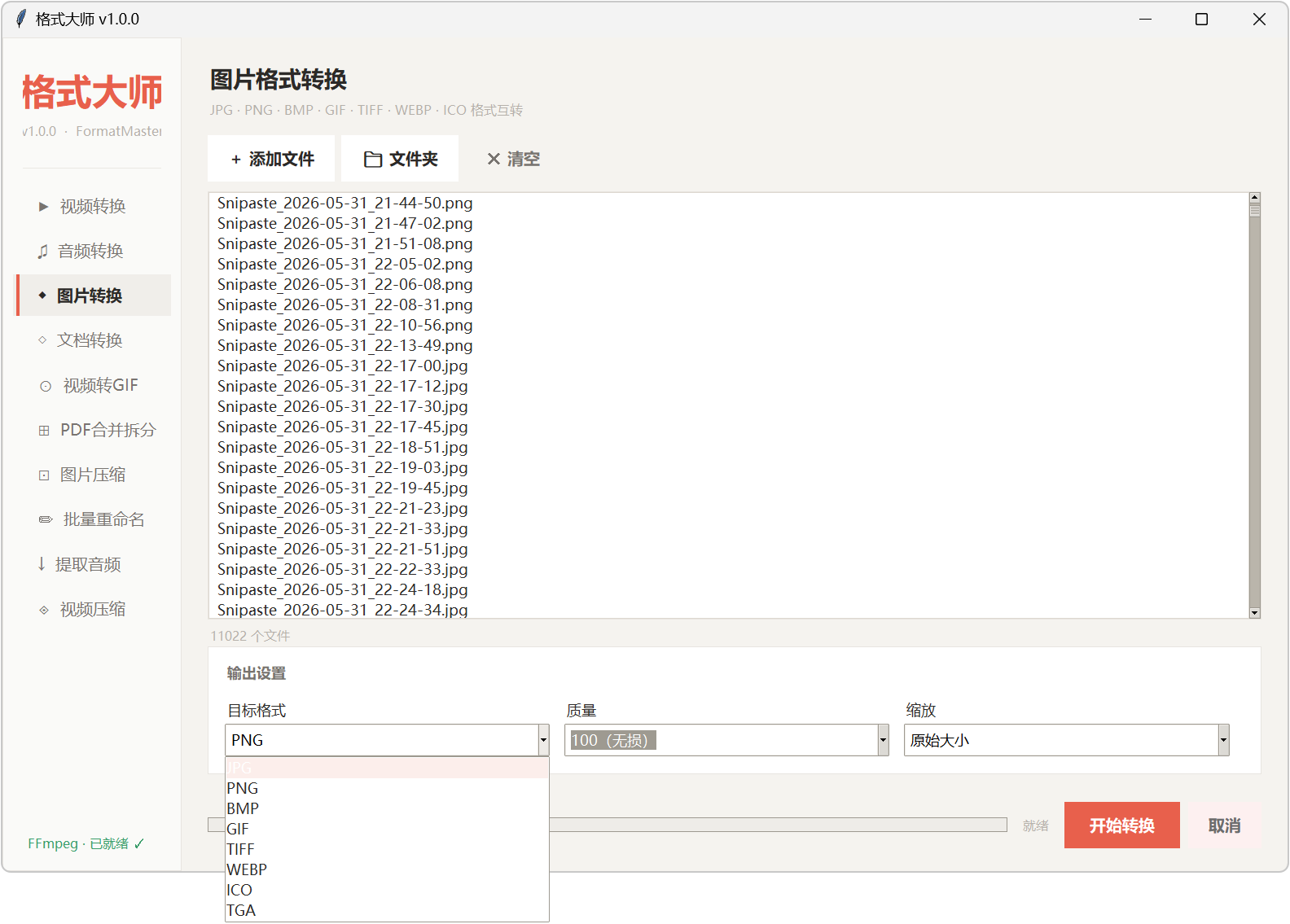
Task: Select file Snipaste_2026-05-31_22-21-23.jpg
Action: [729, 509]
